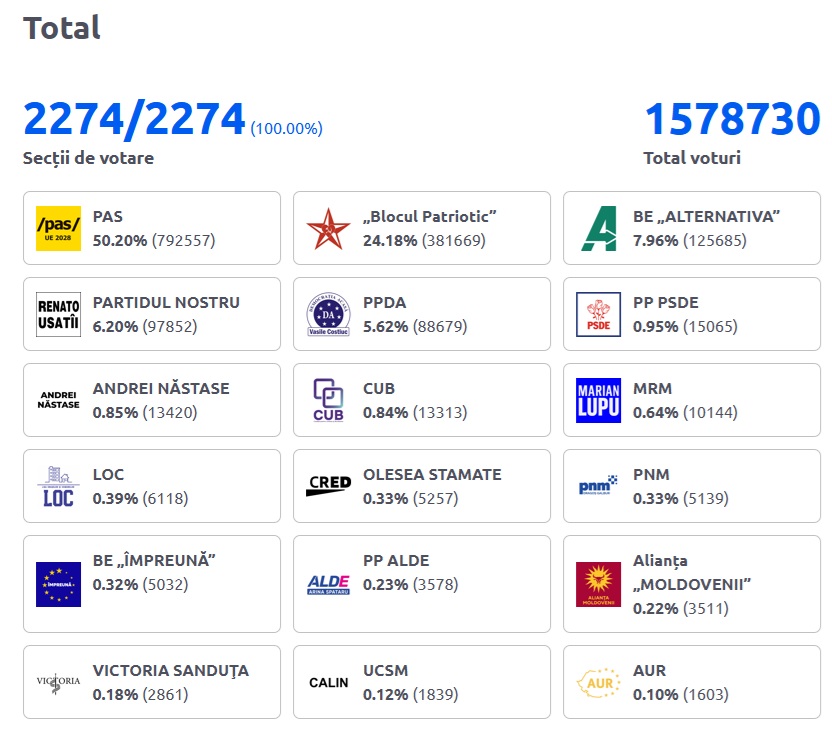Click the ALDE party logo
Viewport: 832px width, 730px height.
coord(328,584)
